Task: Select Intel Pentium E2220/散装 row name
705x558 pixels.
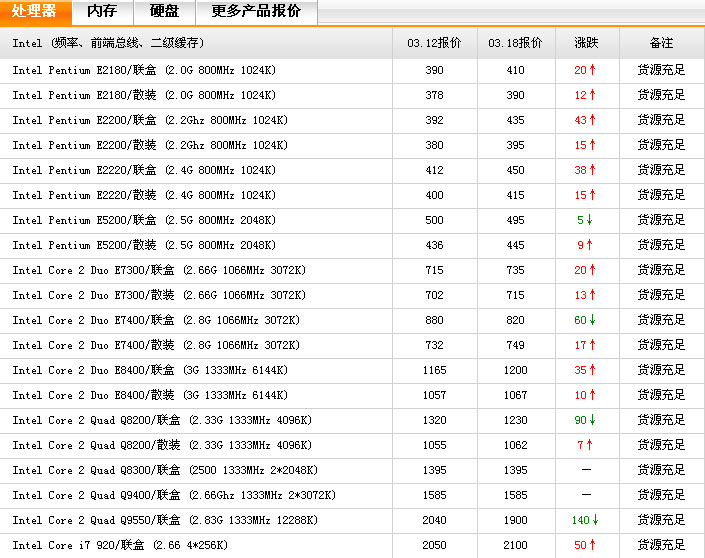Action: point(144,195)
